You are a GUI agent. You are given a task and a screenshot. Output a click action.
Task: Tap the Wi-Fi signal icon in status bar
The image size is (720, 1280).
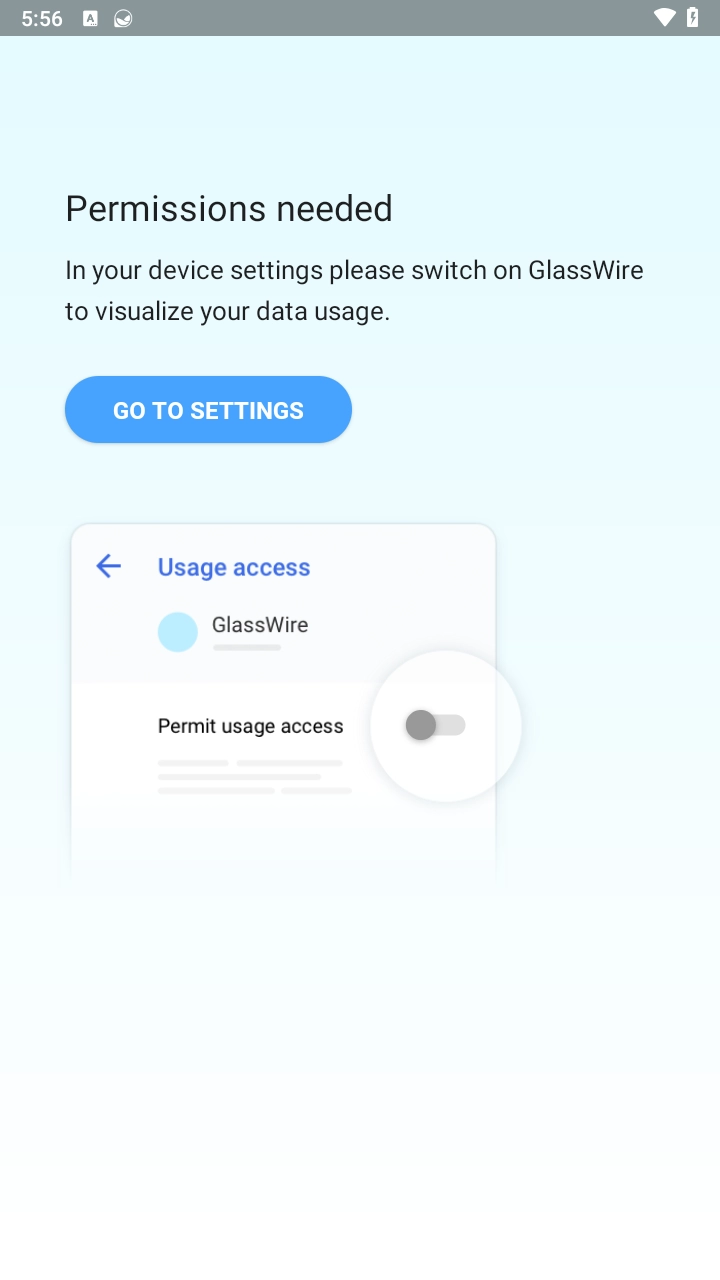pyautogui.click(x=664, y=18)
